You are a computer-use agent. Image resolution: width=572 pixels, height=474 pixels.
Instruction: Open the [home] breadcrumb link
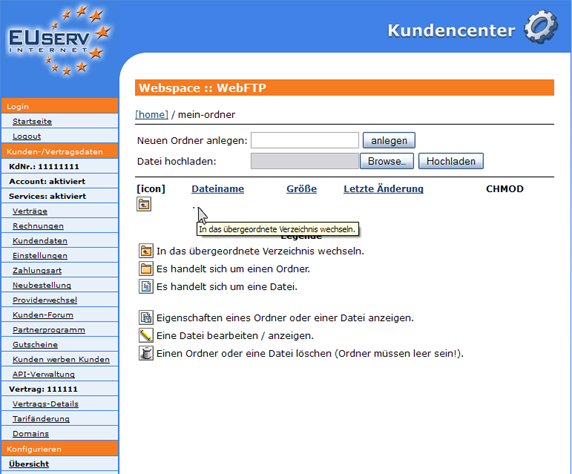(152, 115)
